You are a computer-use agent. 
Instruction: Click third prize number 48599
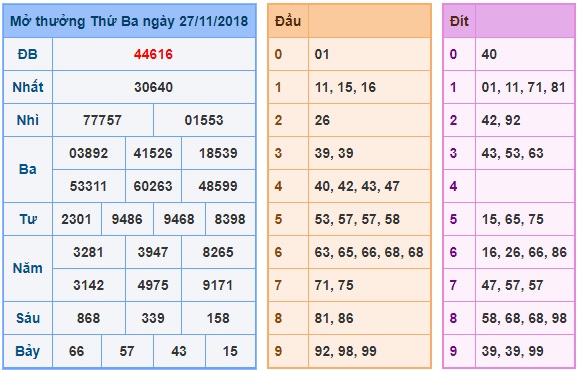[x=218, y=186]
